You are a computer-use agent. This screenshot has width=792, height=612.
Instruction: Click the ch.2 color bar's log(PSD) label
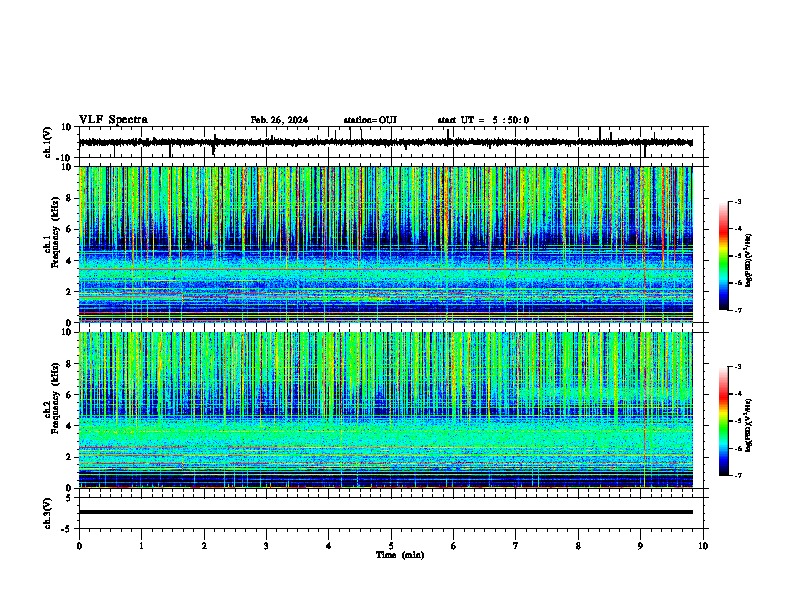tap(748, 425)
